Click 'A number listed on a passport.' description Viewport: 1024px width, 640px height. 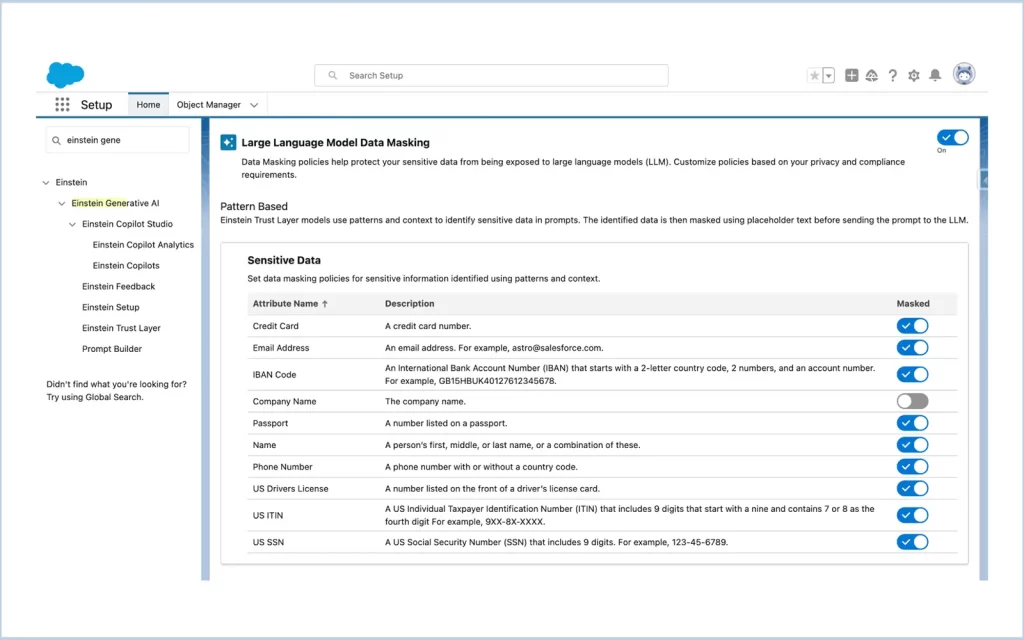446,423
